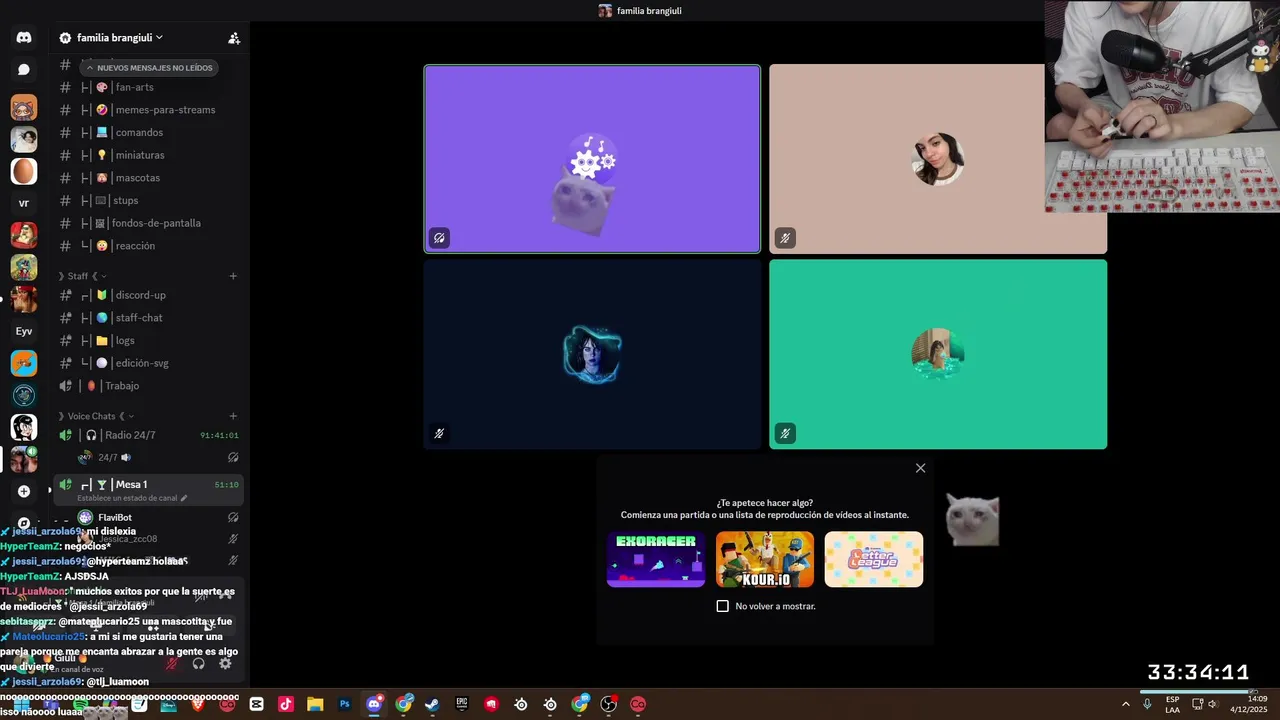
Task: Open discord-up channel
Action: (148, 295)
